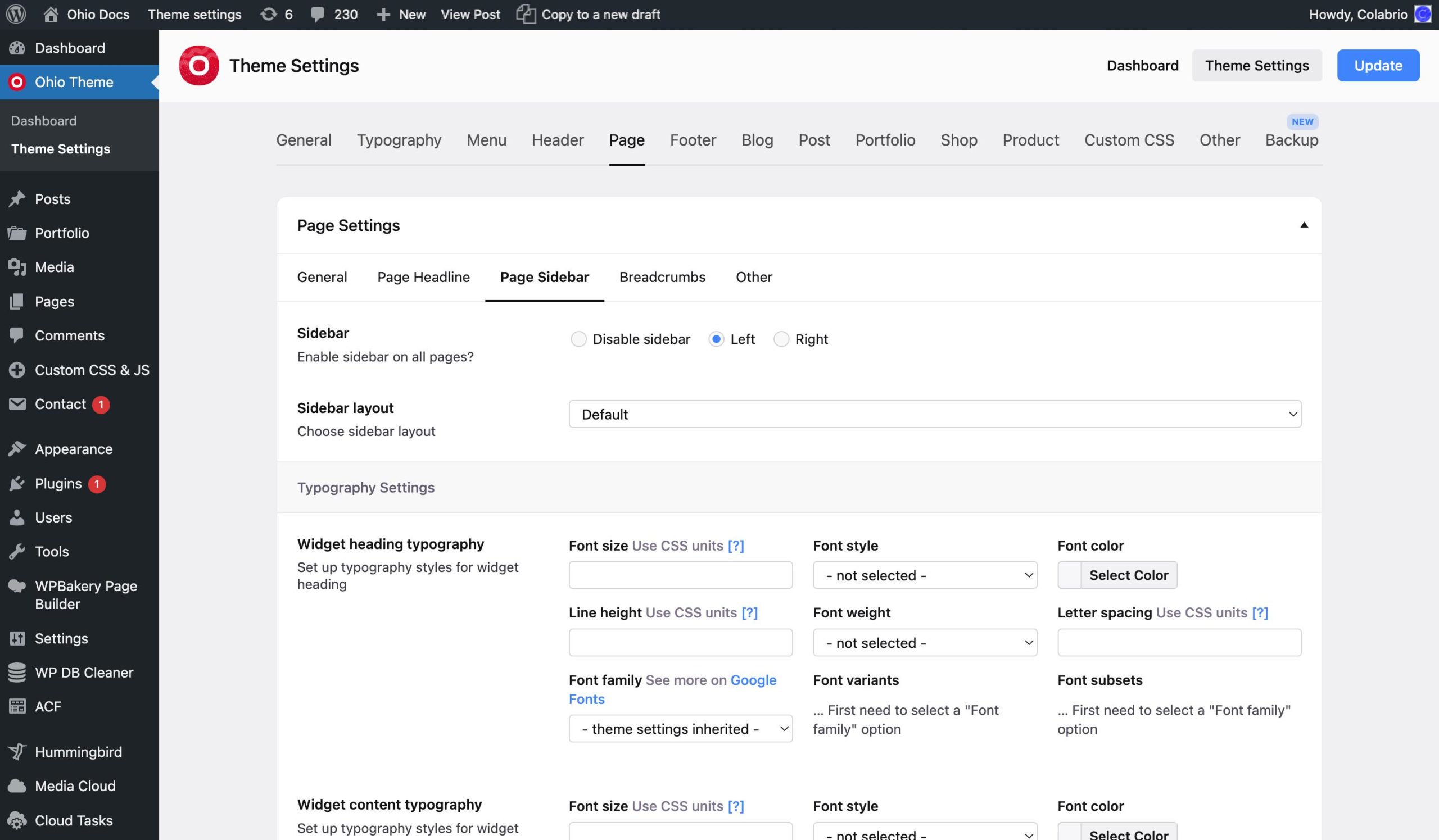Click the Comments bubble icon in sidebar
1439x840 pixels.
(x=17, y=335)
